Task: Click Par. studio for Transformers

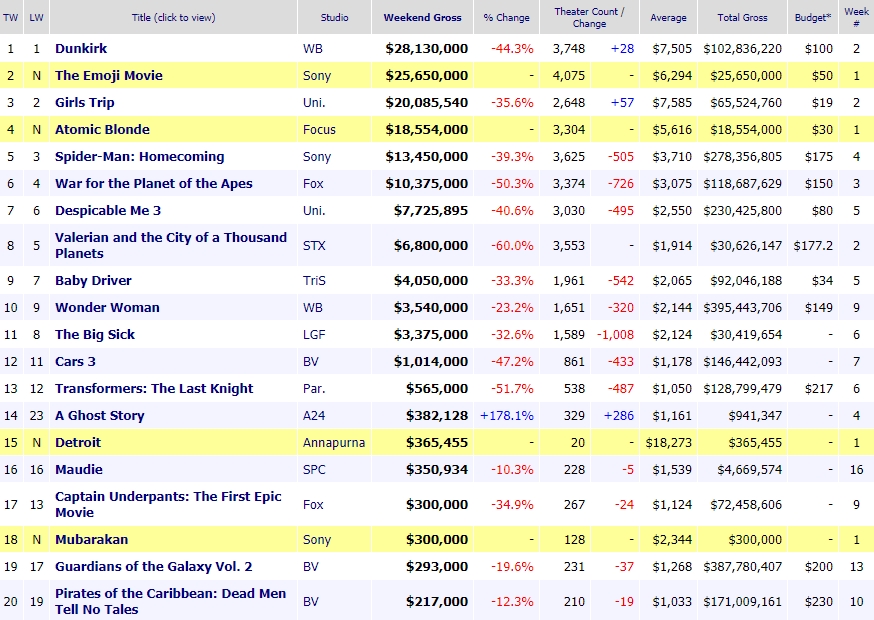Action: [x=314, y=389]
